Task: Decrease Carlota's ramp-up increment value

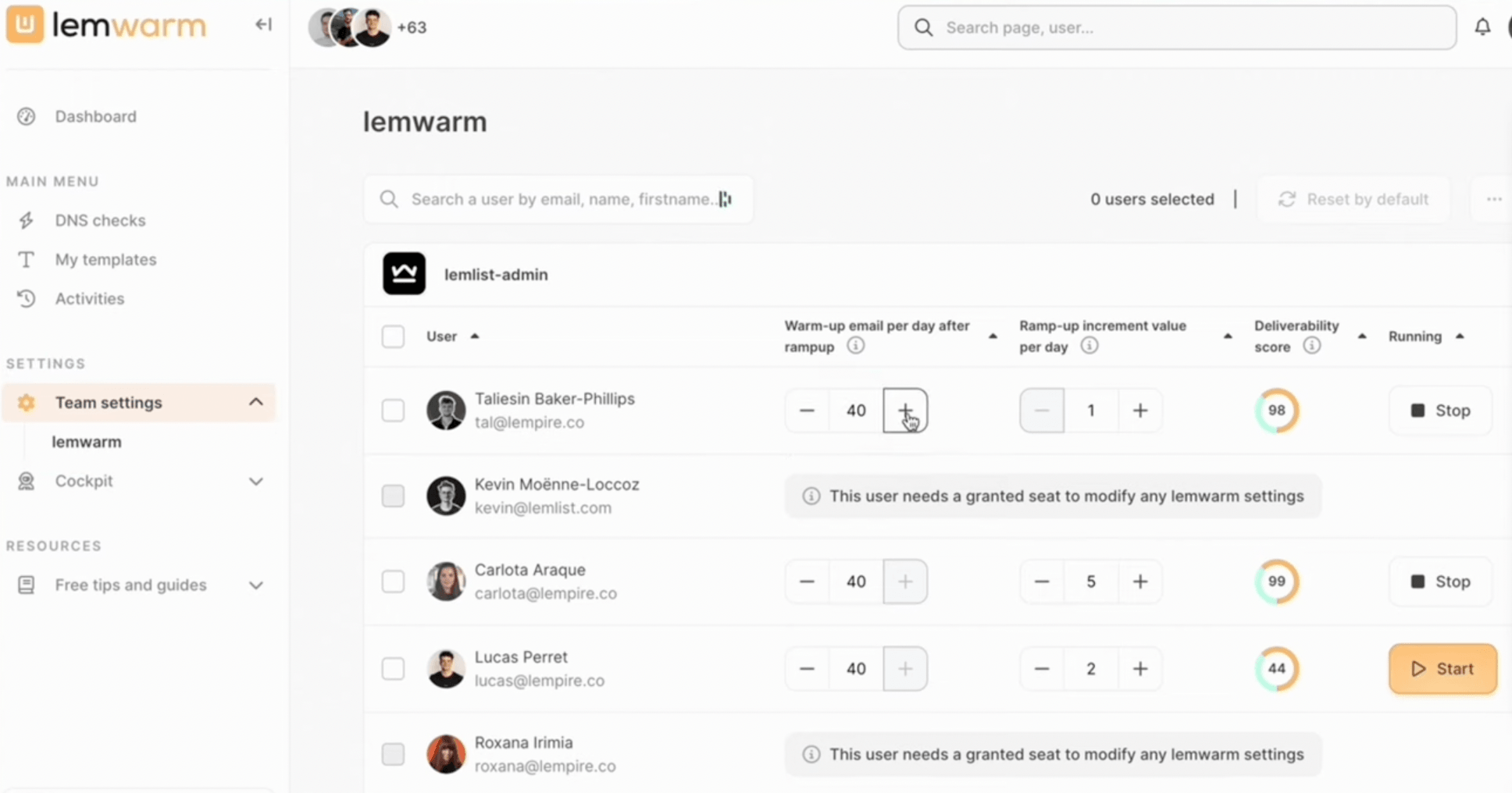Action: point(1042,581)
